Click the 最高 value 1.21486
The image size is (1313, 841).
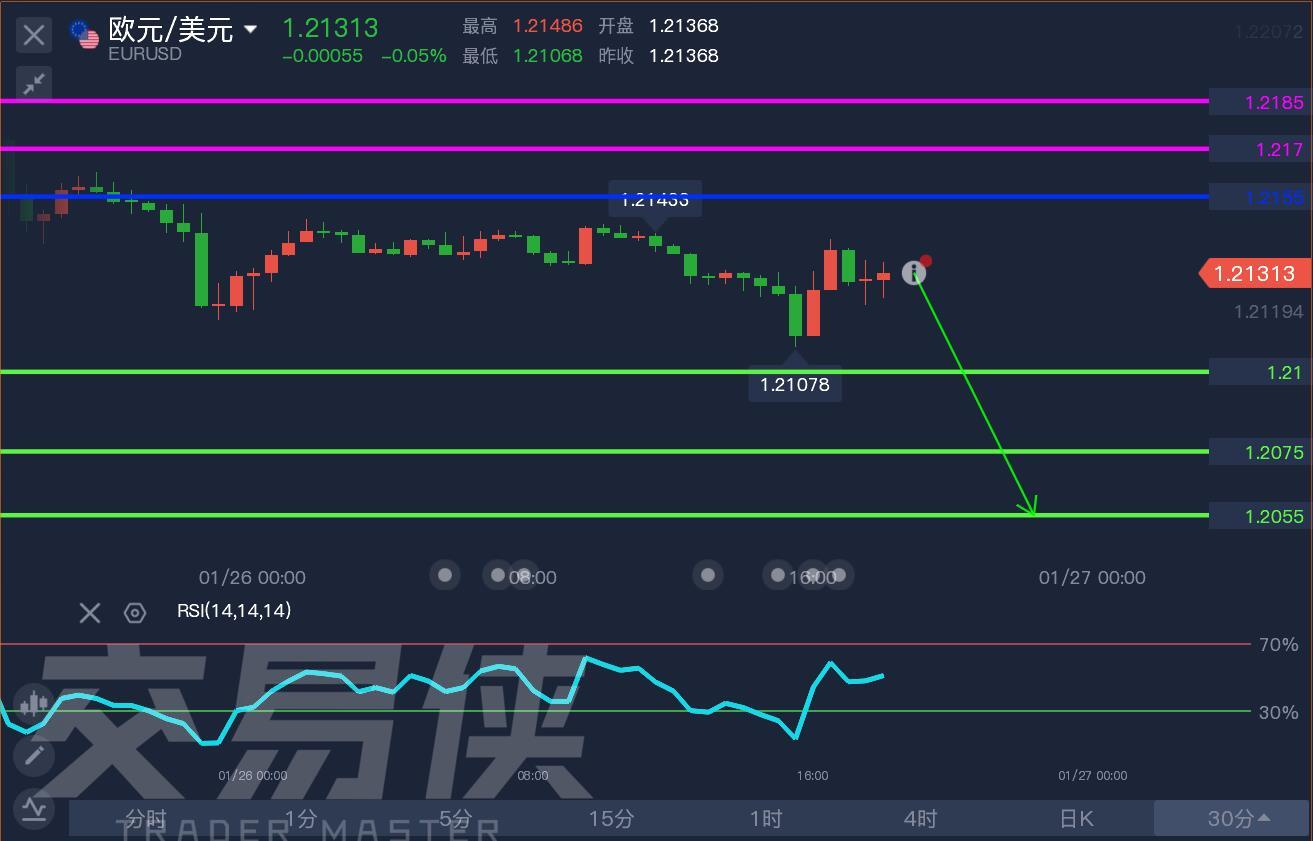pos(548,26)
